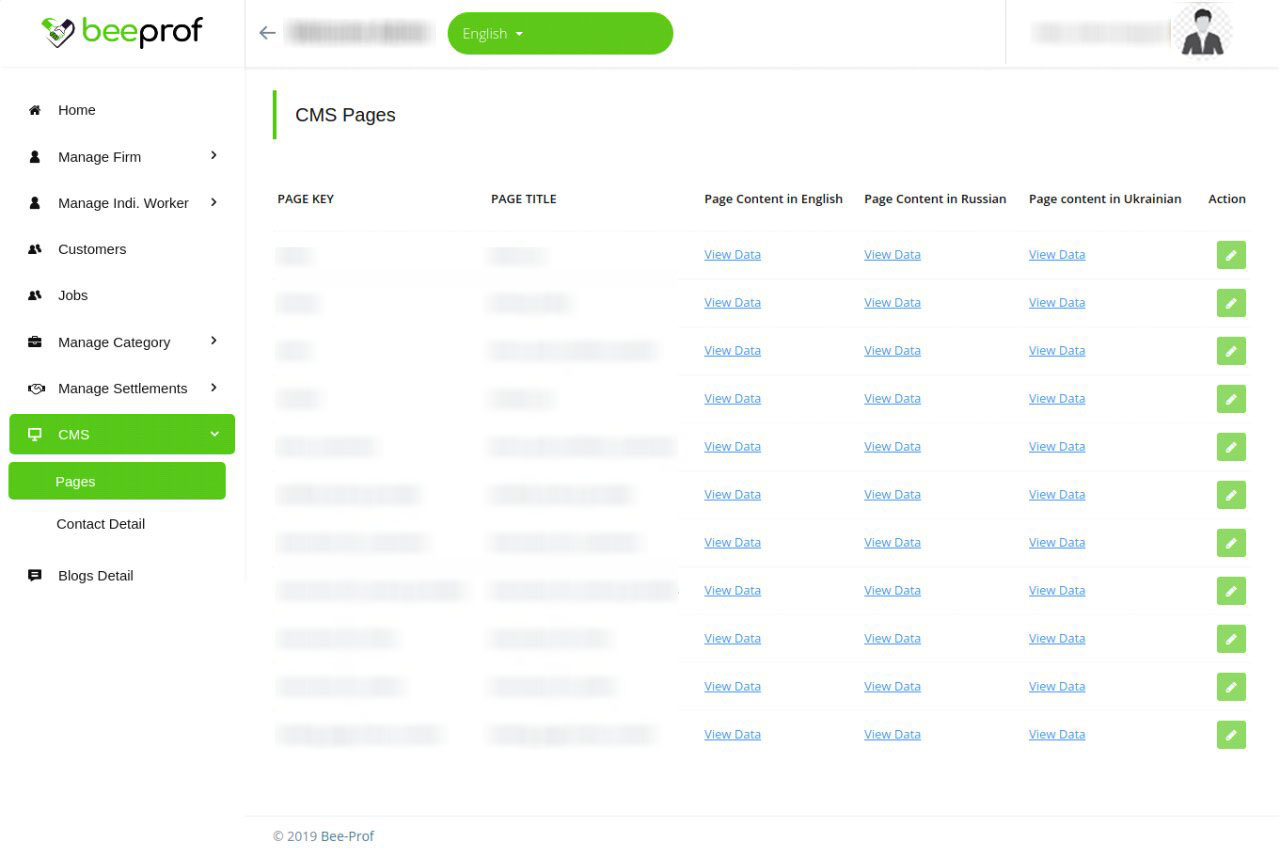Click the Customers people icon in sidebar

(x=35, y=249)
